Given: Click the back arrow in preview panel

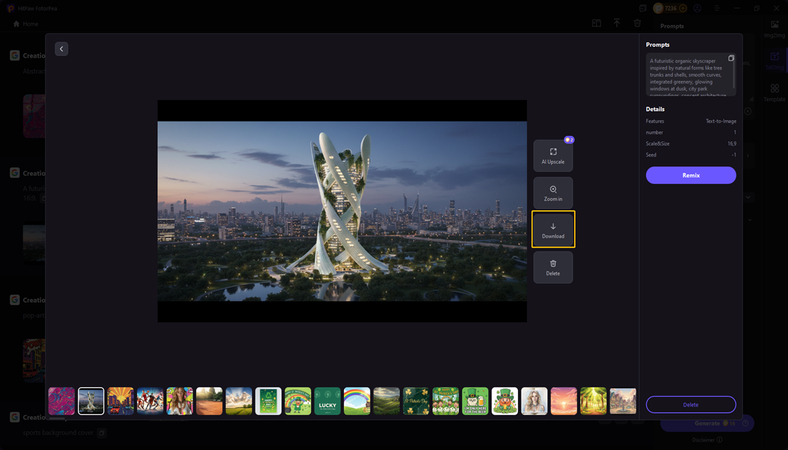Looking at the screenshot, I should pyautogui.click(x=61, y=49).
